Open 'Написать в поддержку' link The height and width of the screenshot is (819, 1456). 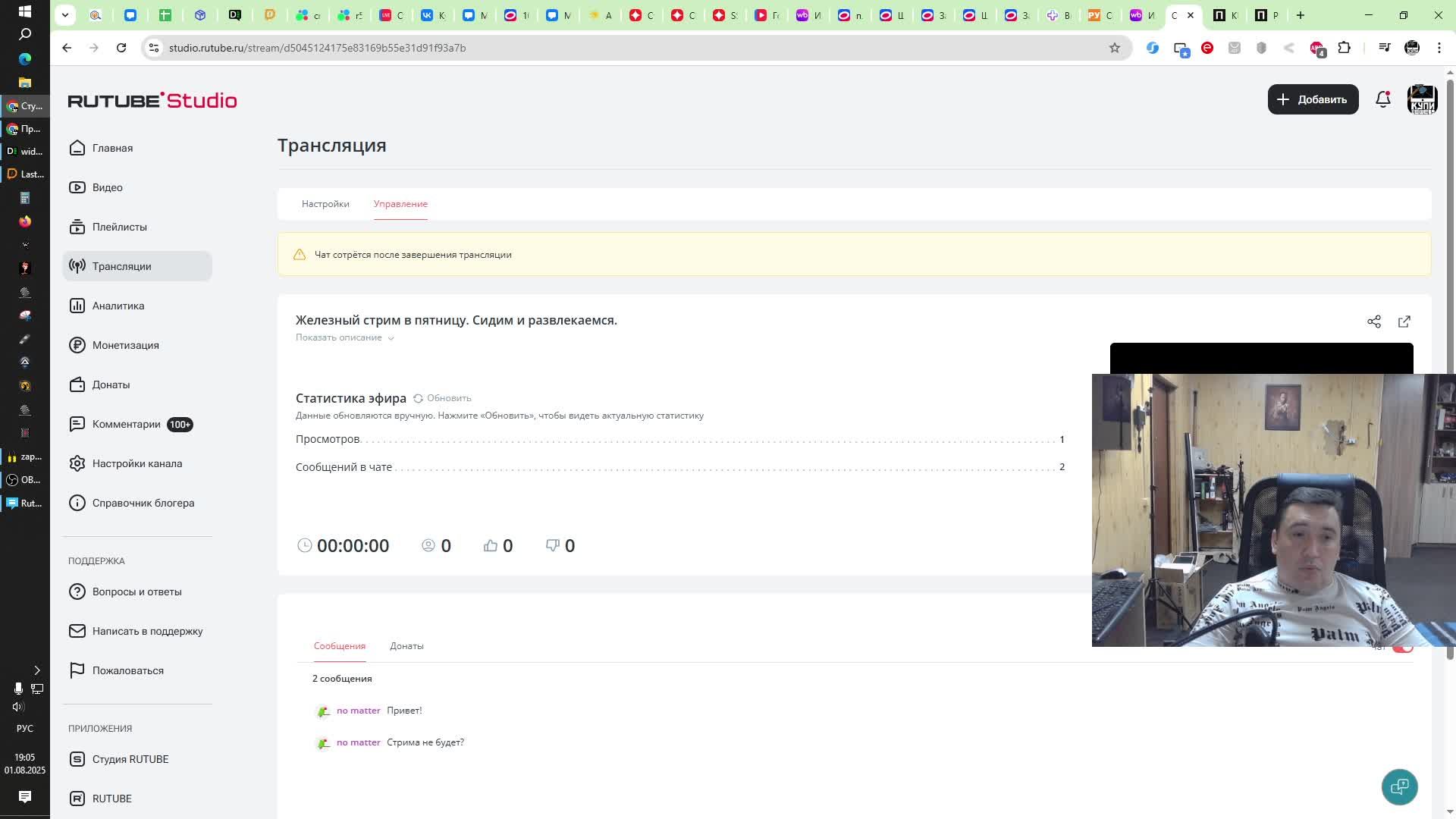point(147,631)
